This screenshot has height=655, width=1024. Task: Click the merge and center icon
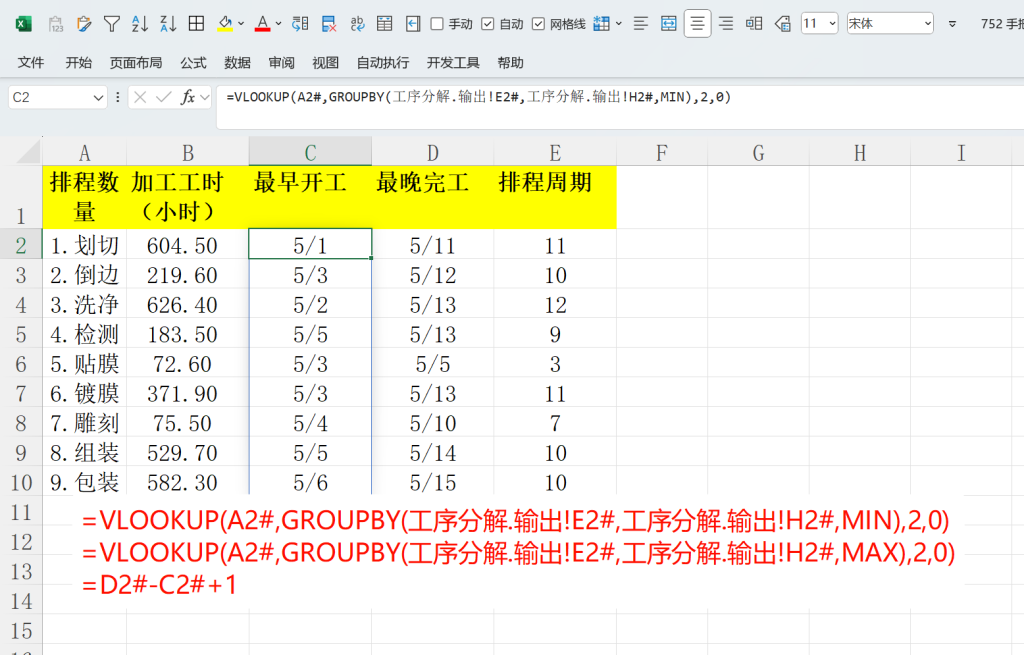669,24
